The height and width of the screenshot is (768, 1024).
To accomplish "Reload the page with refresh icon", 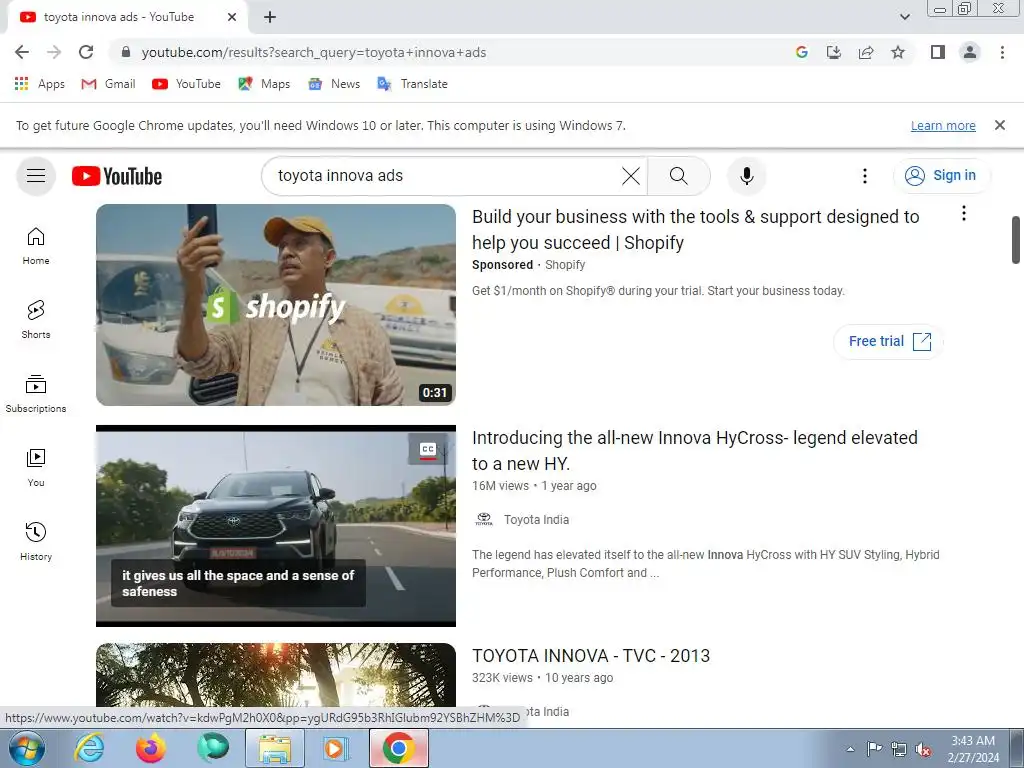I will pos(86,52).
